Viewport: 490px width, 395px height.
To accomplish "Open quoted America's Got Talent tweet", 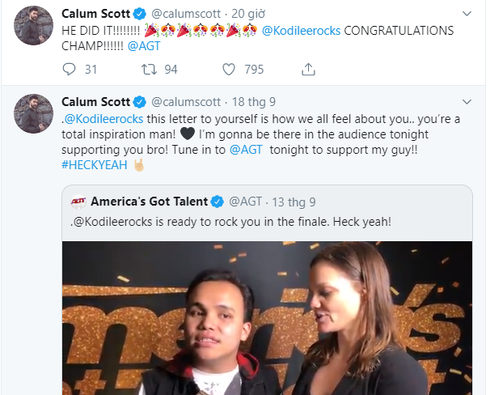I will coord(267,212).
